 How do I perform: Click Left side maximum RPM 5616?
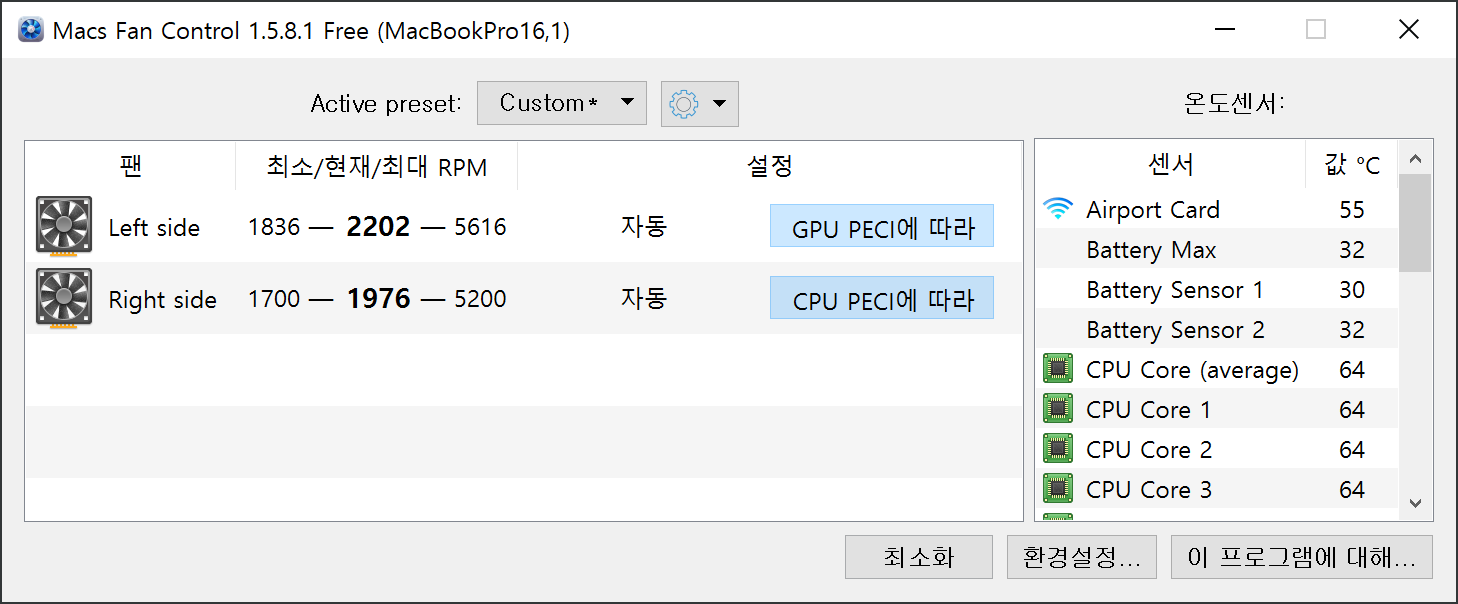pyautogui.click(x=480, y=227)
